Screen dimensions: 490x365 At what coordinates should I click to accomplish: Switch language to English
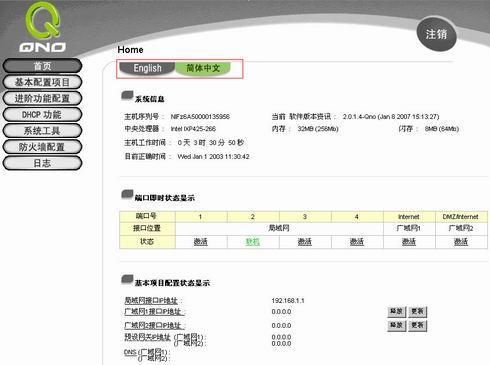(x=147, y=68)
